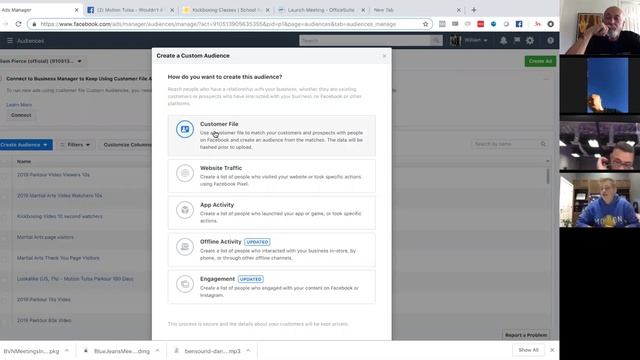640x360 pixels.
Task: Open Martial Arts page visitors audience
Action: tap(45, 237)
